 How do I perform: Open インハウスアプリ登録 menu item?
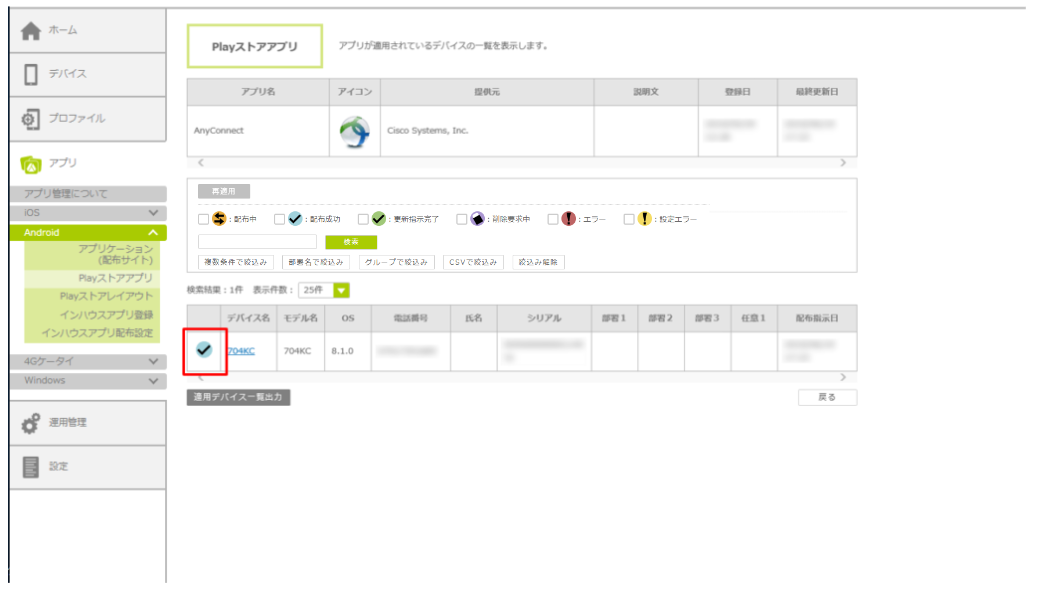(x=106, y=314)
